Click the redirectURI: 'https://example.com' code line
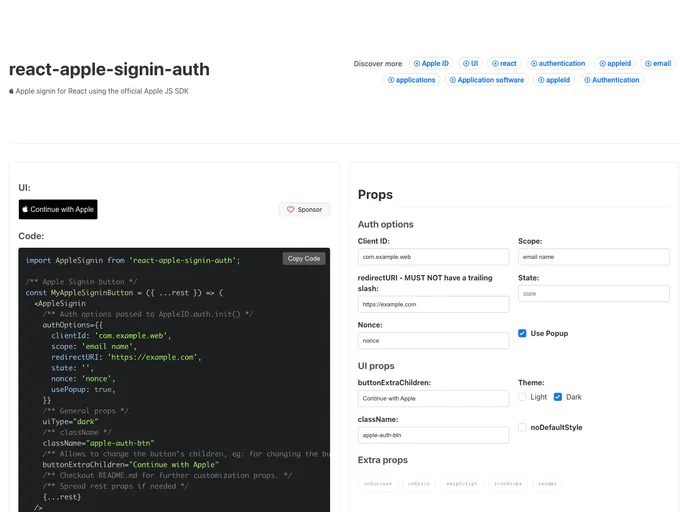Image resolution: width=688 pixels, height=512 pixels. 126,357
